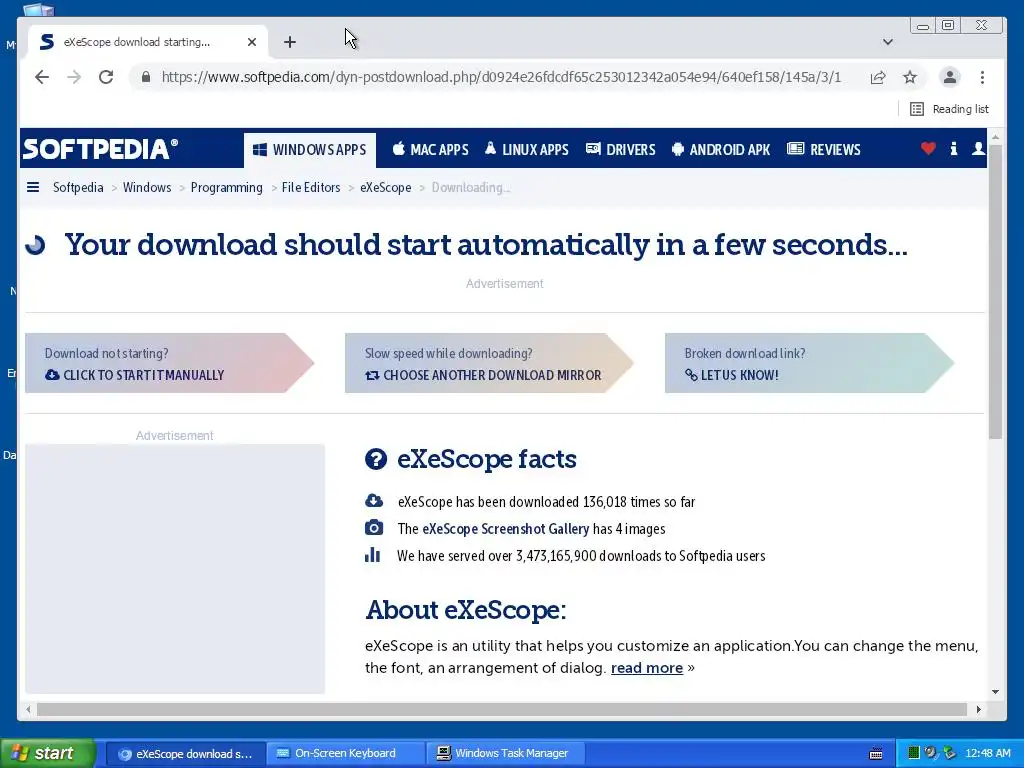Expand the tab search chevron

click(888, 42)
